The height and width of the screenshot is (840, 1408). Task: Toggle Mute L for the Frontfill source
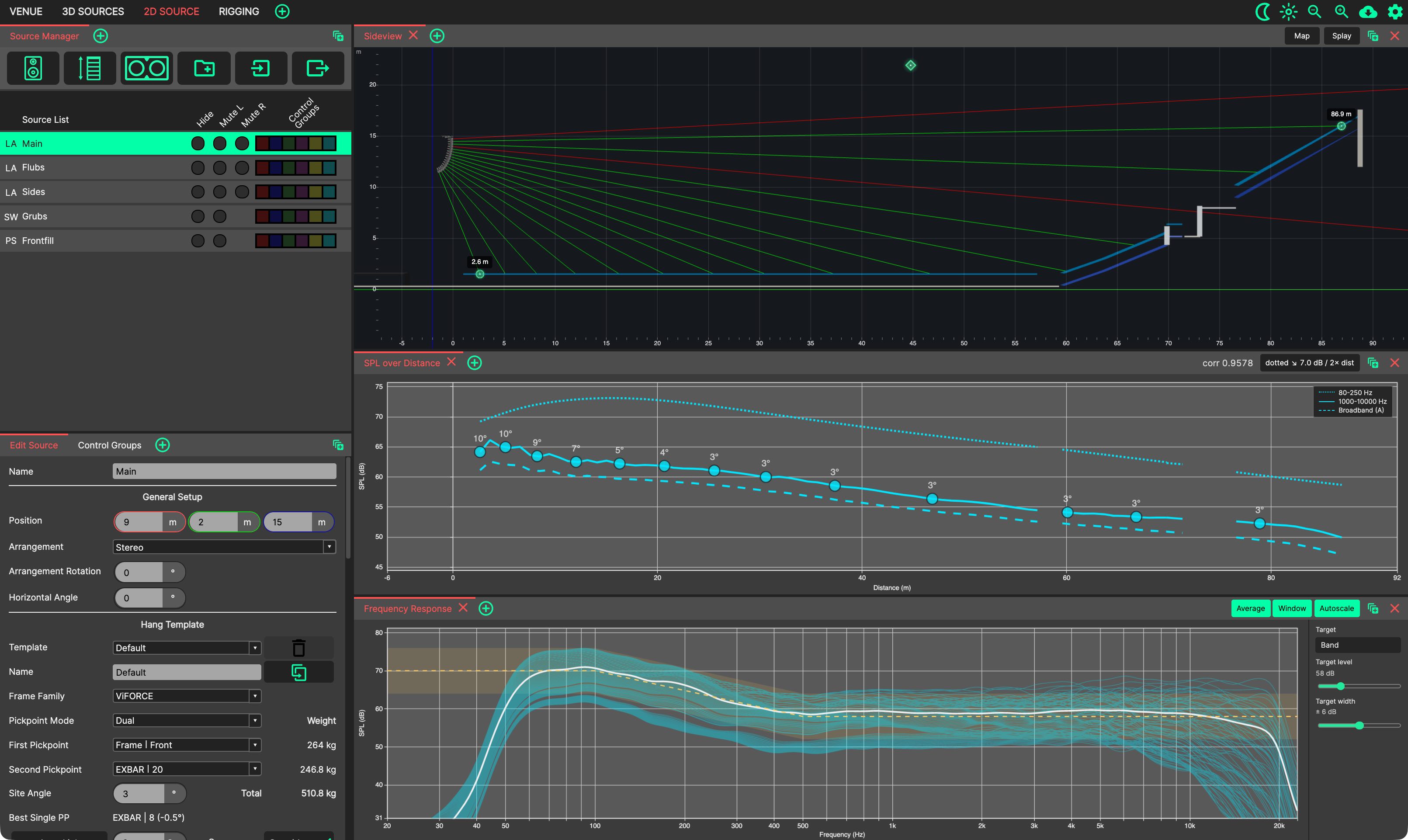[219, 240]
